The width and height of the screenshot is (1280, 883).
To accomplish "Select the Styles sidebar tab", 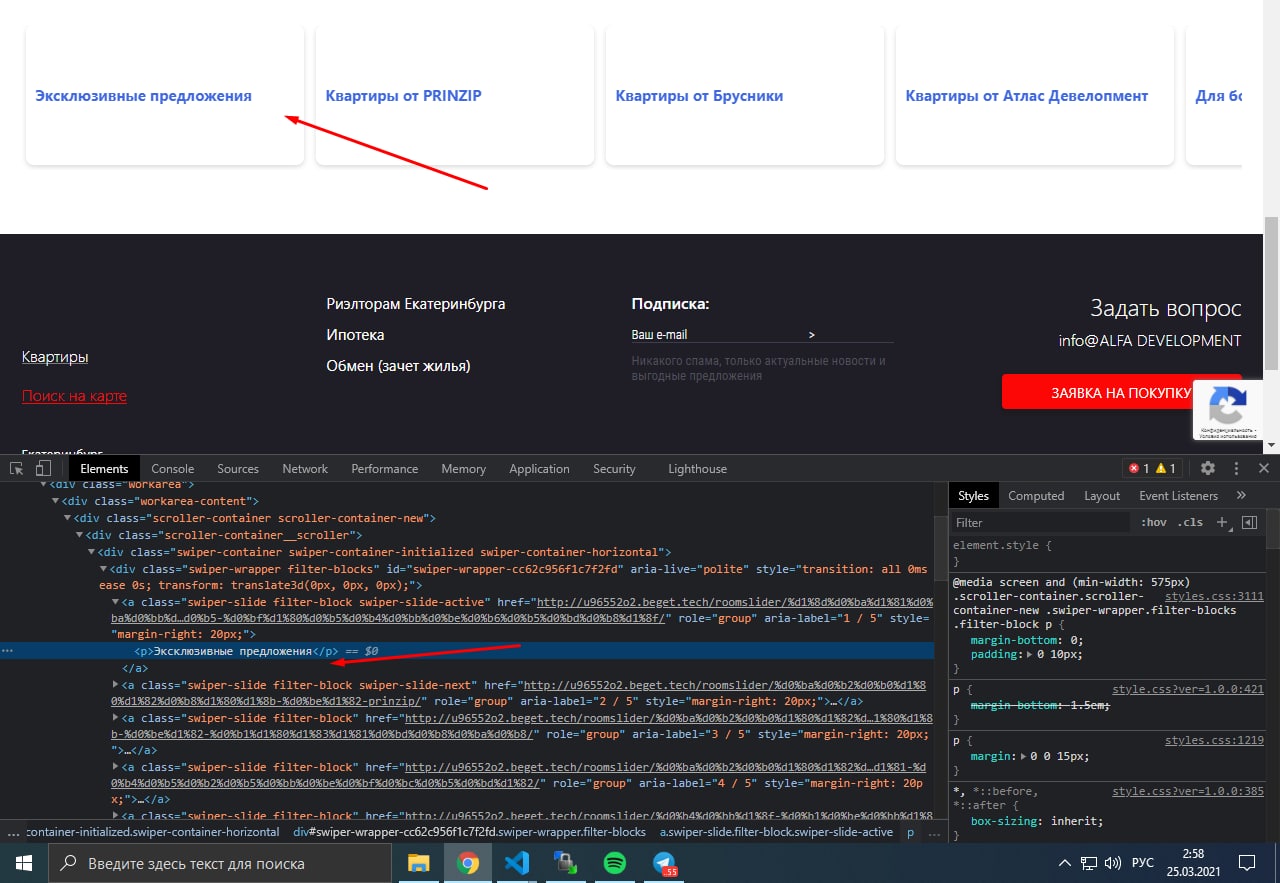I will [x=973, y=495].
